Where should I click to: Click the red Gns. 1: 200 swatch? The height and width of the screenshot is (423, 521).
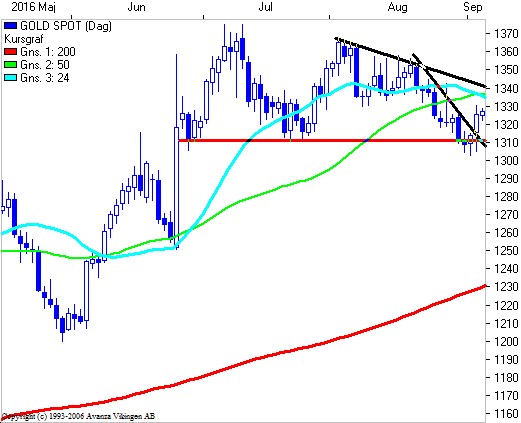tap(10, 52)
